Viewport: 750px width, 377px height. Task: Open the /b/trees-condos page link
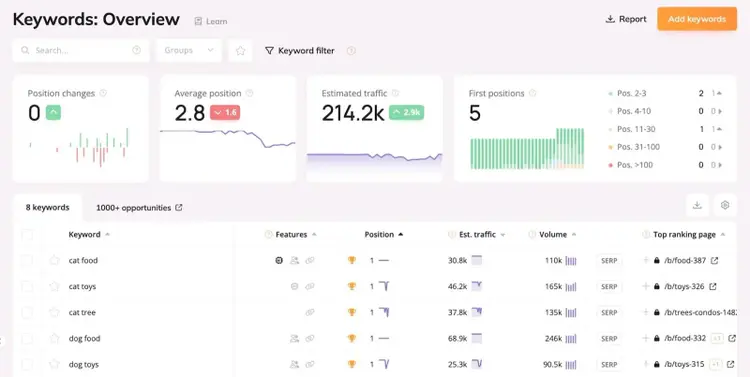pyautogui.click(x=701, y=312)
